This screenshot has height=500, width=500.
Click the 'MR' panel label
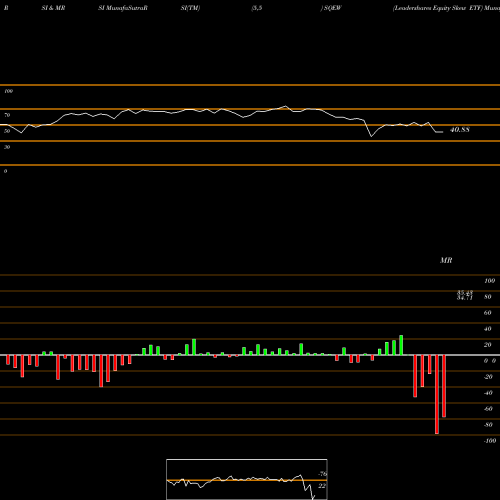[x=446, y=260]
